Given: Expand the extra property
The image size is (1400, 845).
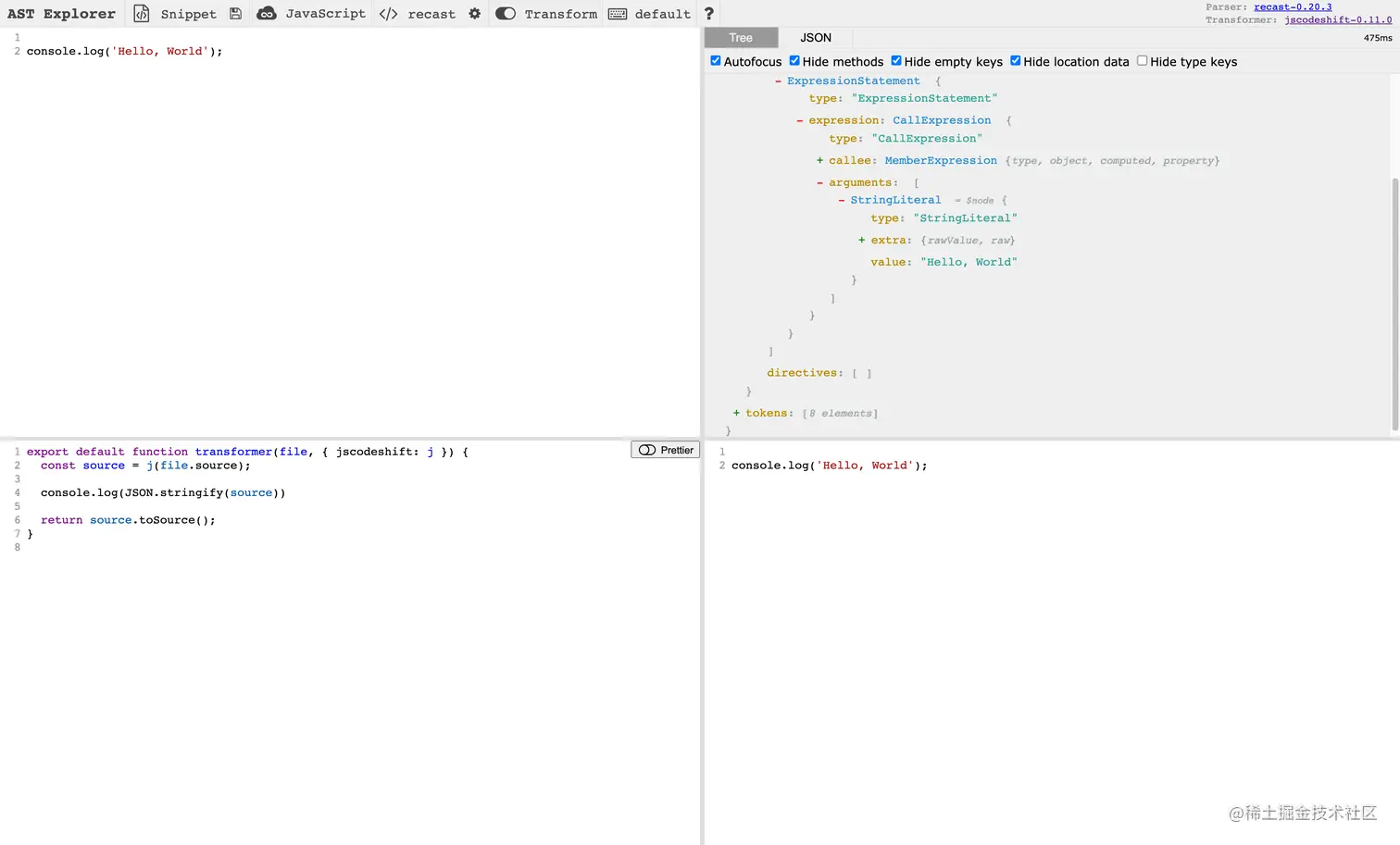Looking at the screenshot, I should pos(862,241).
